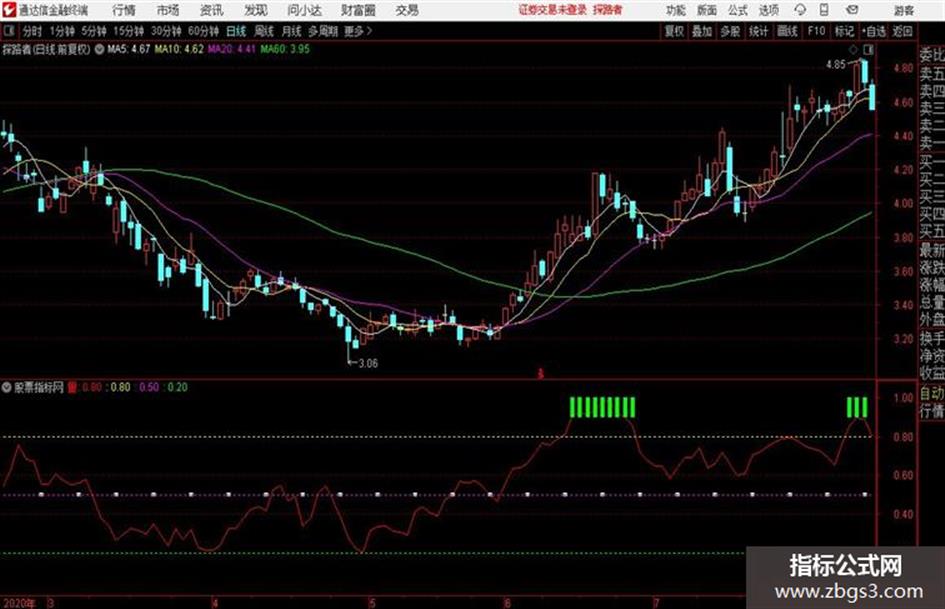Open the 多周期 multi-period view
This screenshot has width=945, height=609.
pyautogui.click(x=323, y=31)
